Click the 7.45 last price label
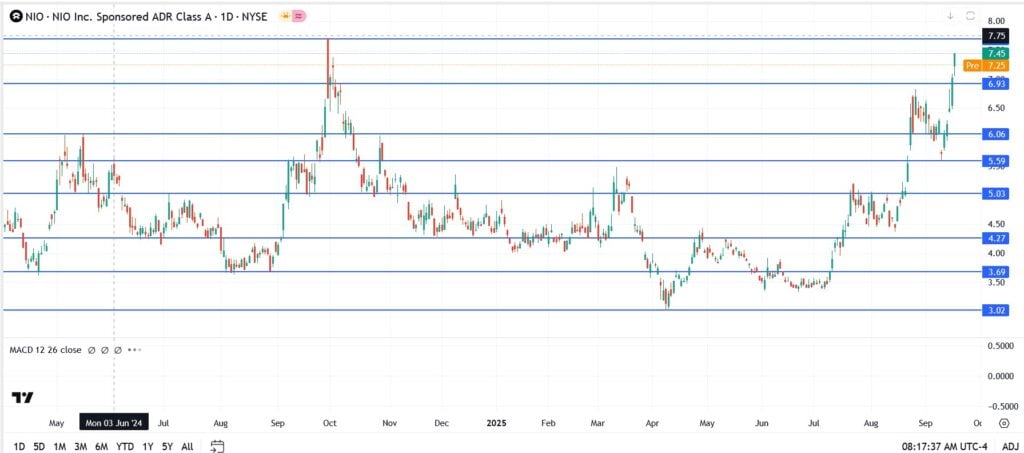Viewport: 1024px width, 453px height. (996, 54)
